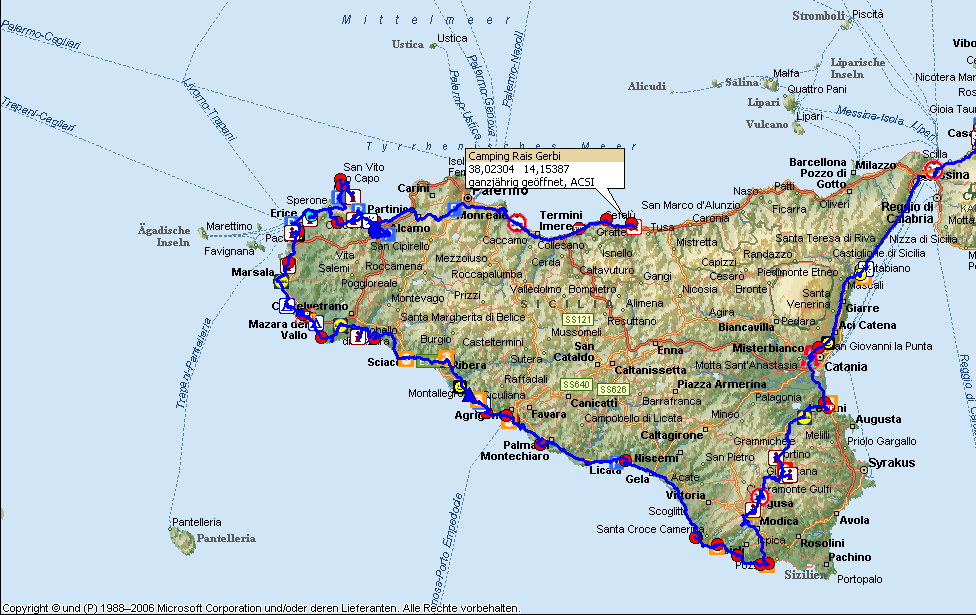Screen dimensions: 976x615
Task: Click the SS640 road shield
Action: pyautogui.click(x=576, y=385)
